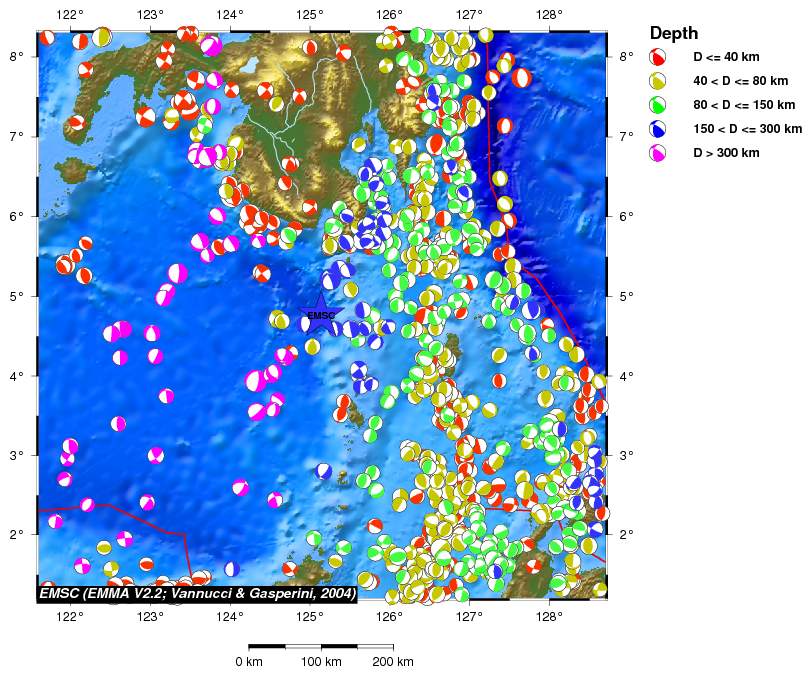Click the 100 km scale bar label

[x=320, y=662]
